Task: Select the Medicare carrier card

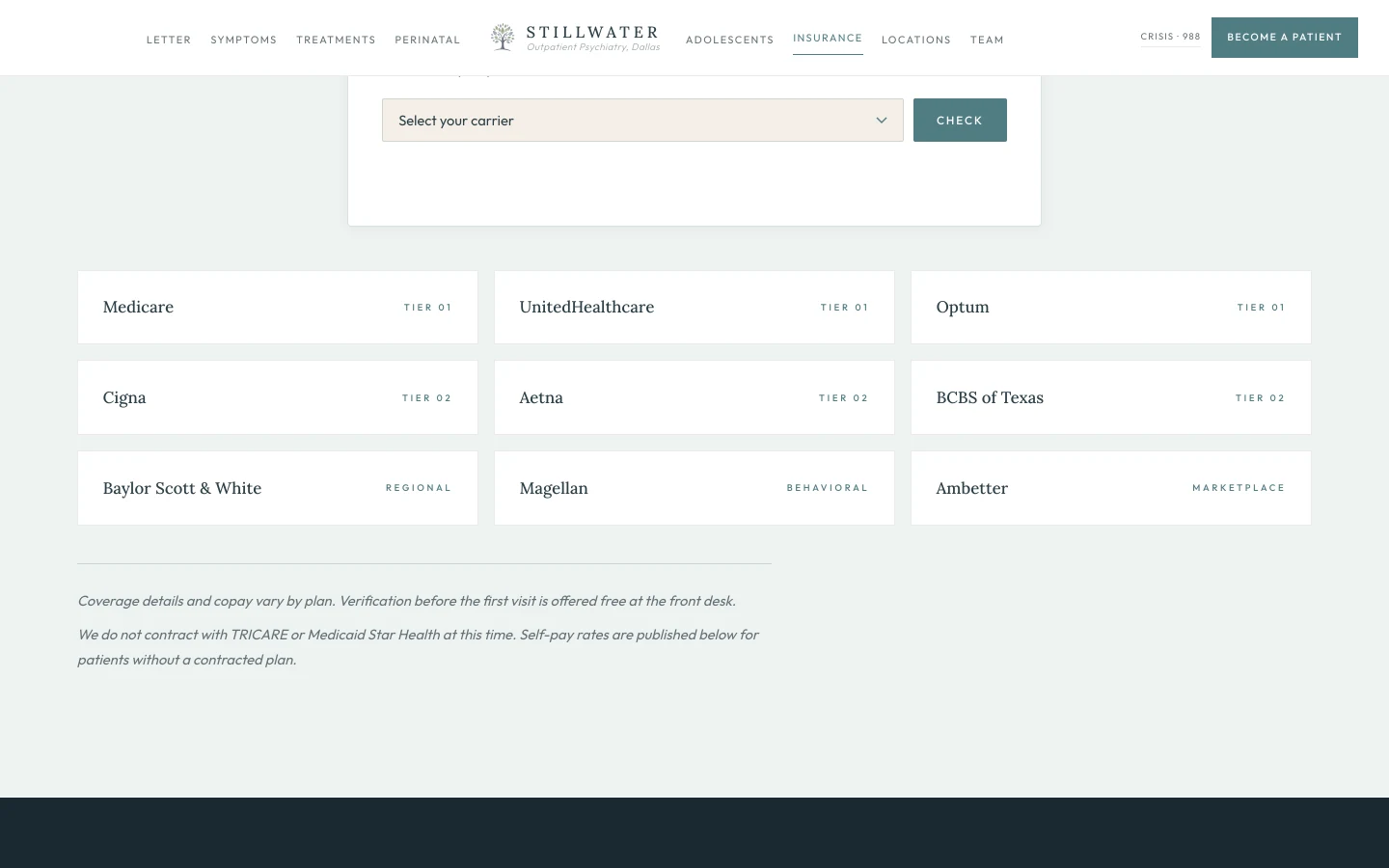Action: click(278, 308)
